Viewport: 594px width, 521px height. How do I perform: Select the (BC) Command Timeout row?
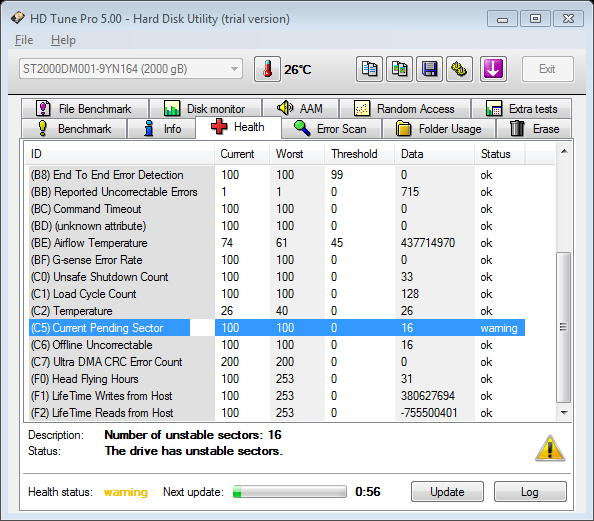pos(277,209)
